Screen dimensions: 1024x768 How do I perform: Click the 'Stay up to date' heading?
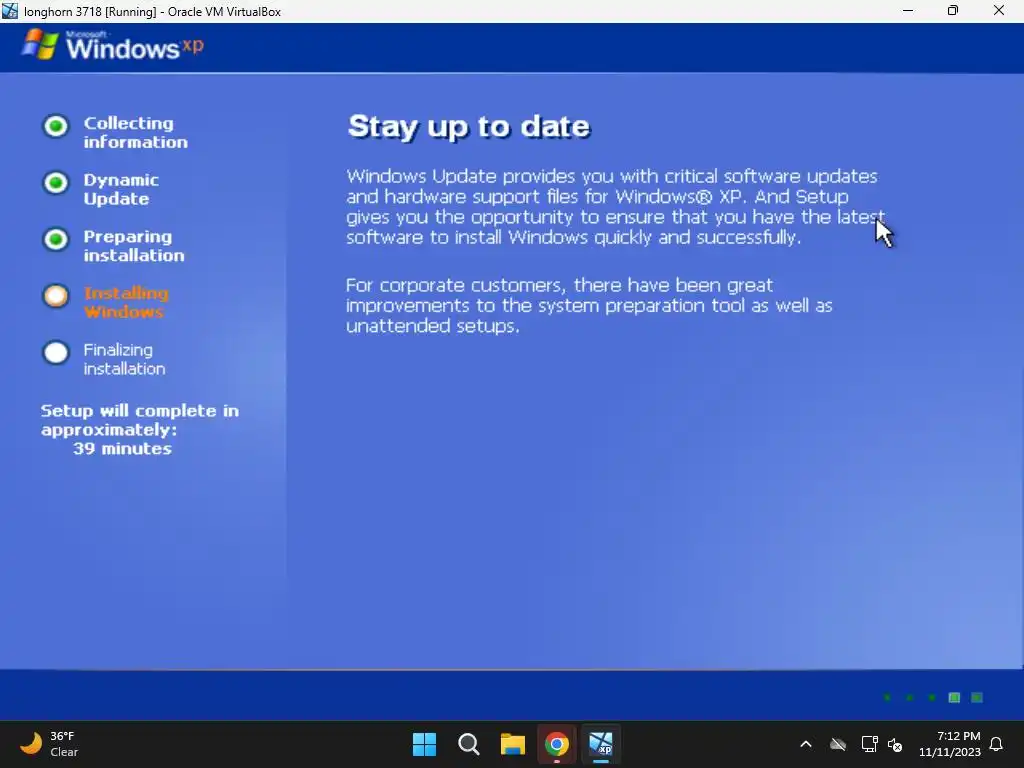[469, 127]
